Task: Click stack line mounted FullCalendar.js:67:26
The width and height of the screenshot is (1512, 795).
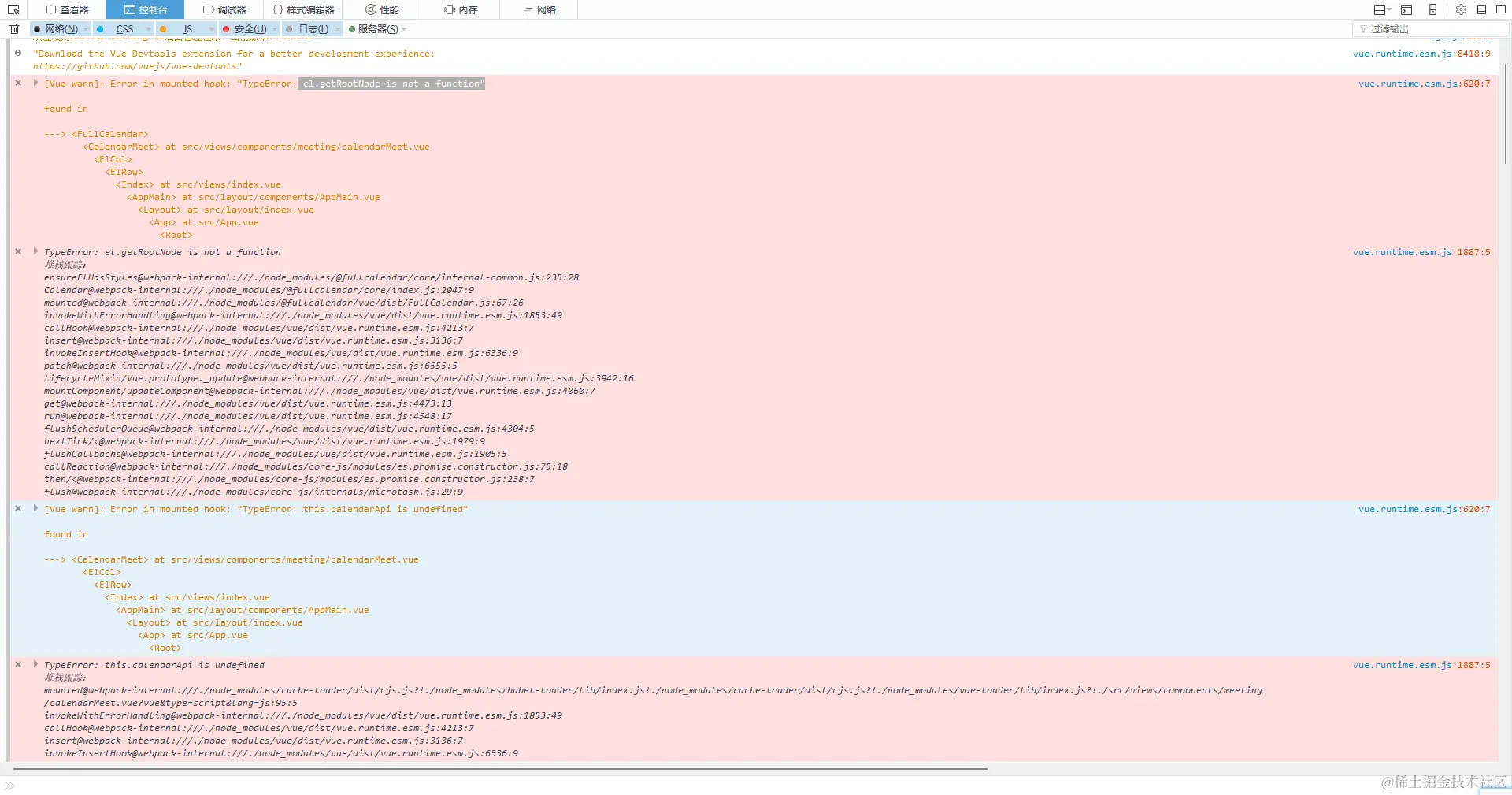Action: pos(283,303)
